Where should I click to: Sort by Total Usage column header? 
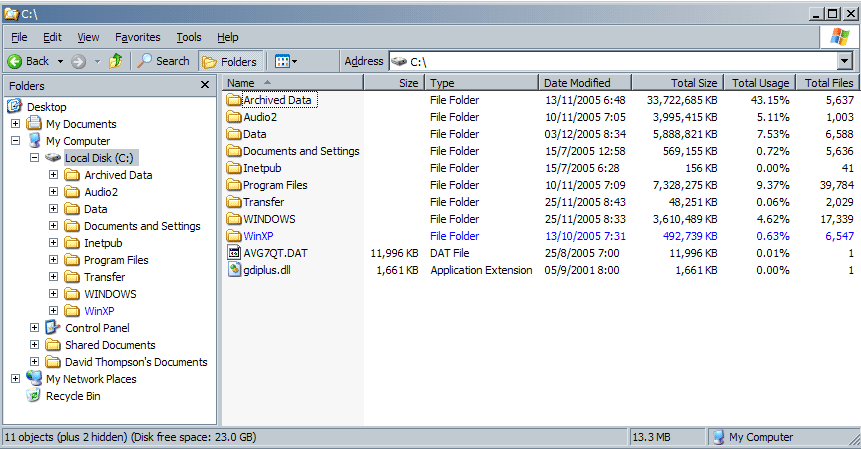coord(761,83)
